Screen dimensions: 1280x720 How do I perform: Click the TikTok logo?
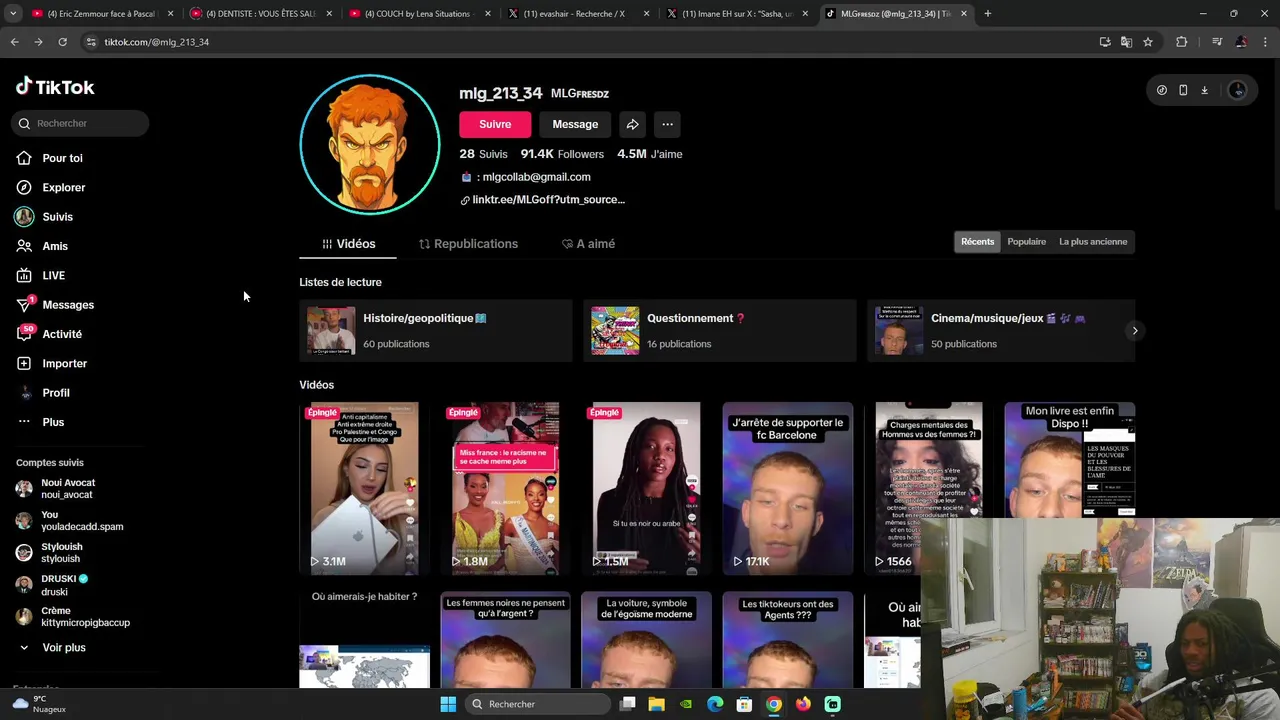coord(55,87)
